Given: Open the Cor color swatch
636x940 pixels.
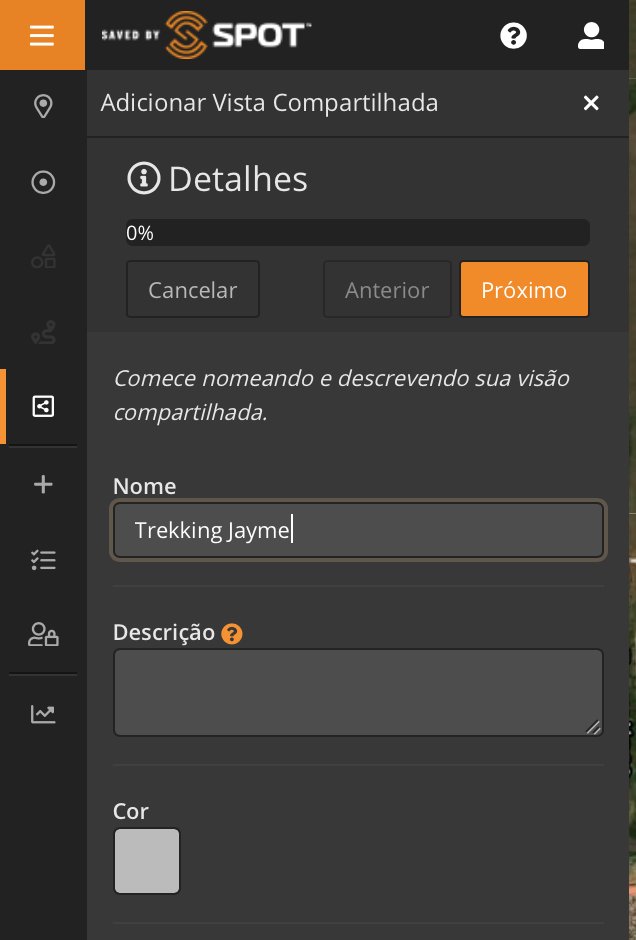Looking at the screenshot, I should pos(147,860).
